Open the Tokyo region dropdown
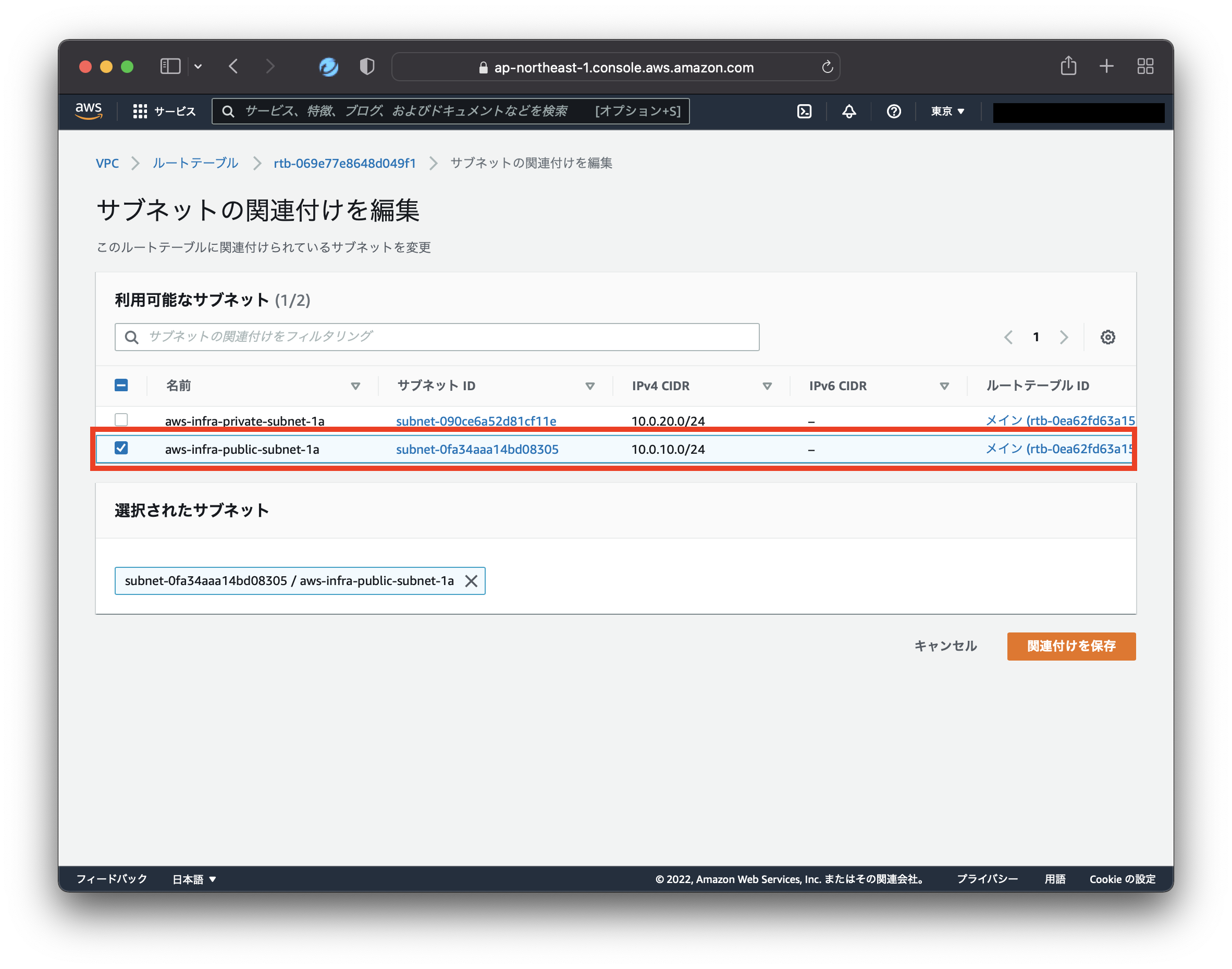This screenshot has height=969, width=1232. (947, 111)
